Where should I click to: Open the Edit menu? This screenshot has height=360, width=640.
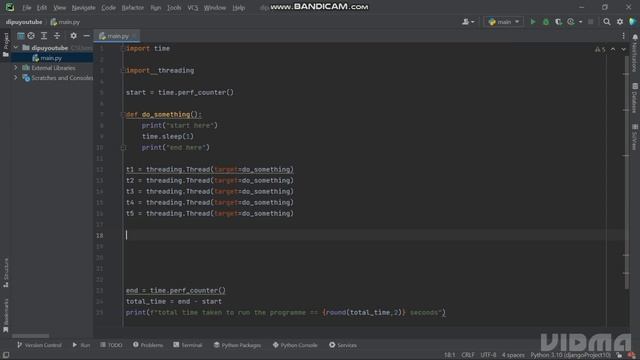(x=42, y=8)
